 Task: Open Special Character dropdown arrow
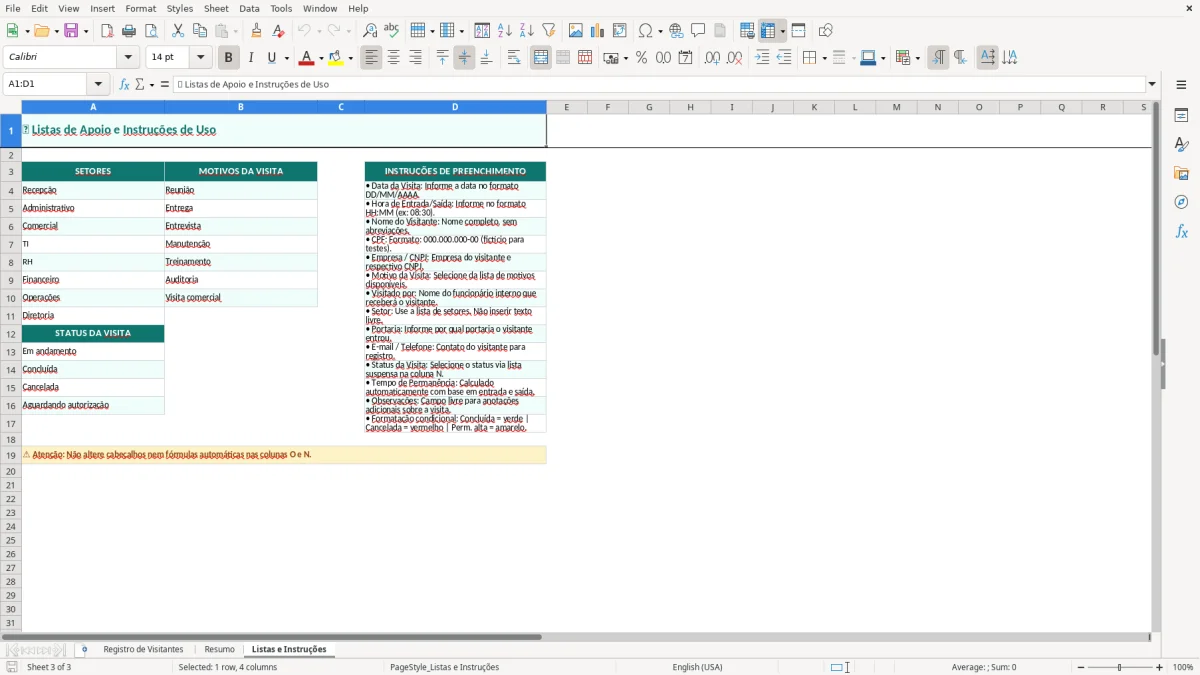pos(660,31)
